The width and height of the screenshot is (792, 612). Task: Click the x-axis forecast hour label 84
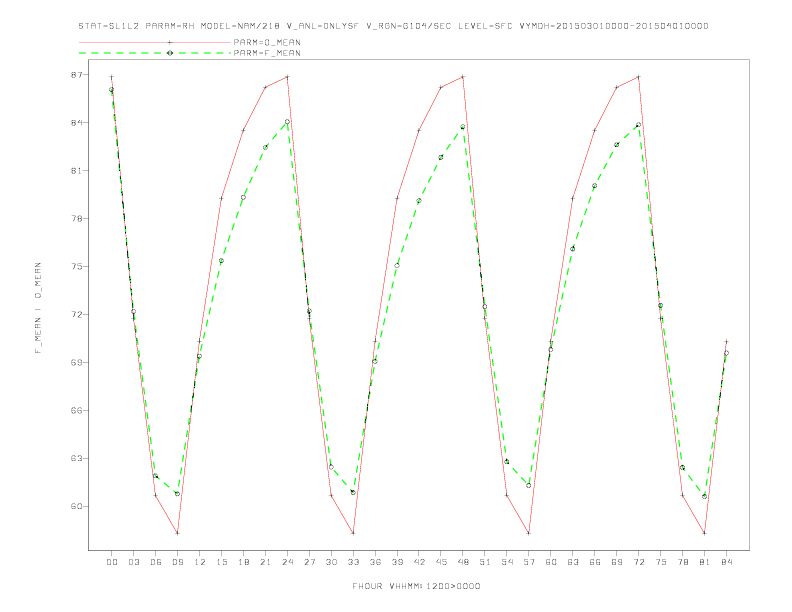[x=727, y=562]
